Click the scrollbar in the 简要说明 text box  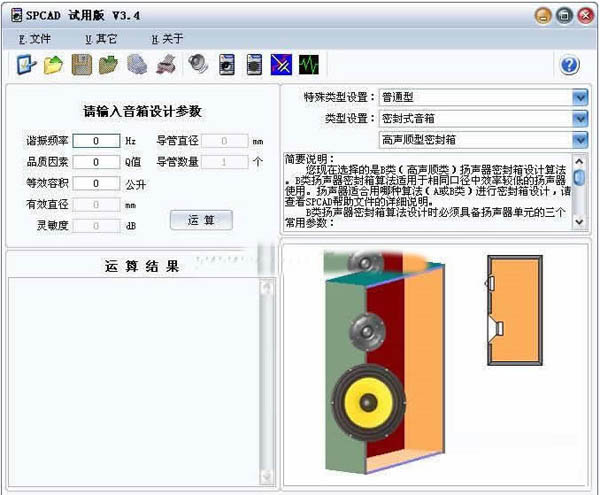pos(579,190)
